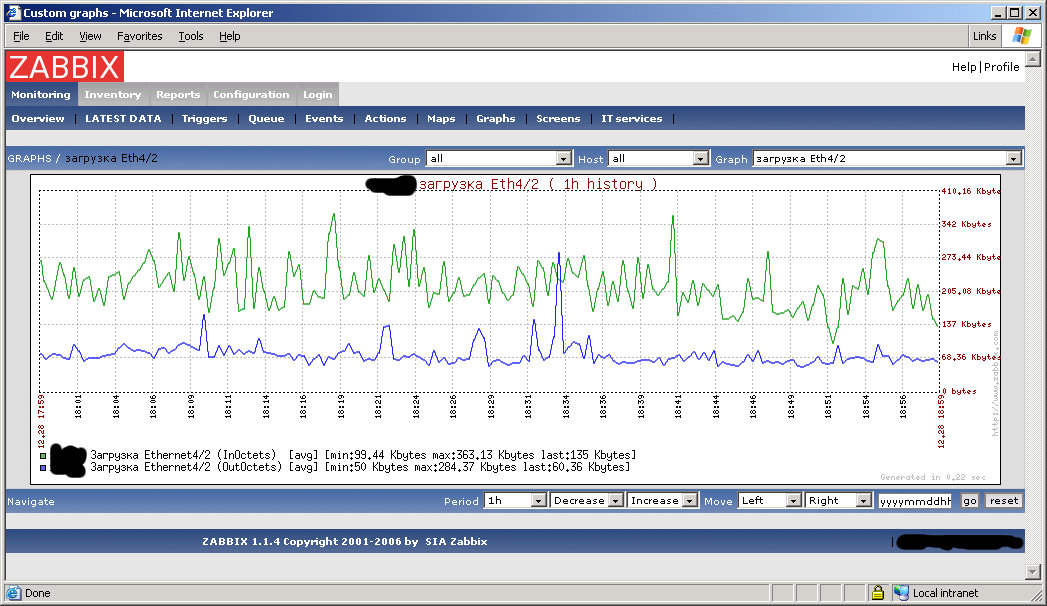Click Links toolbar label
The height and width of the screenshot is (606, 1047).
[x=984, y=36]
